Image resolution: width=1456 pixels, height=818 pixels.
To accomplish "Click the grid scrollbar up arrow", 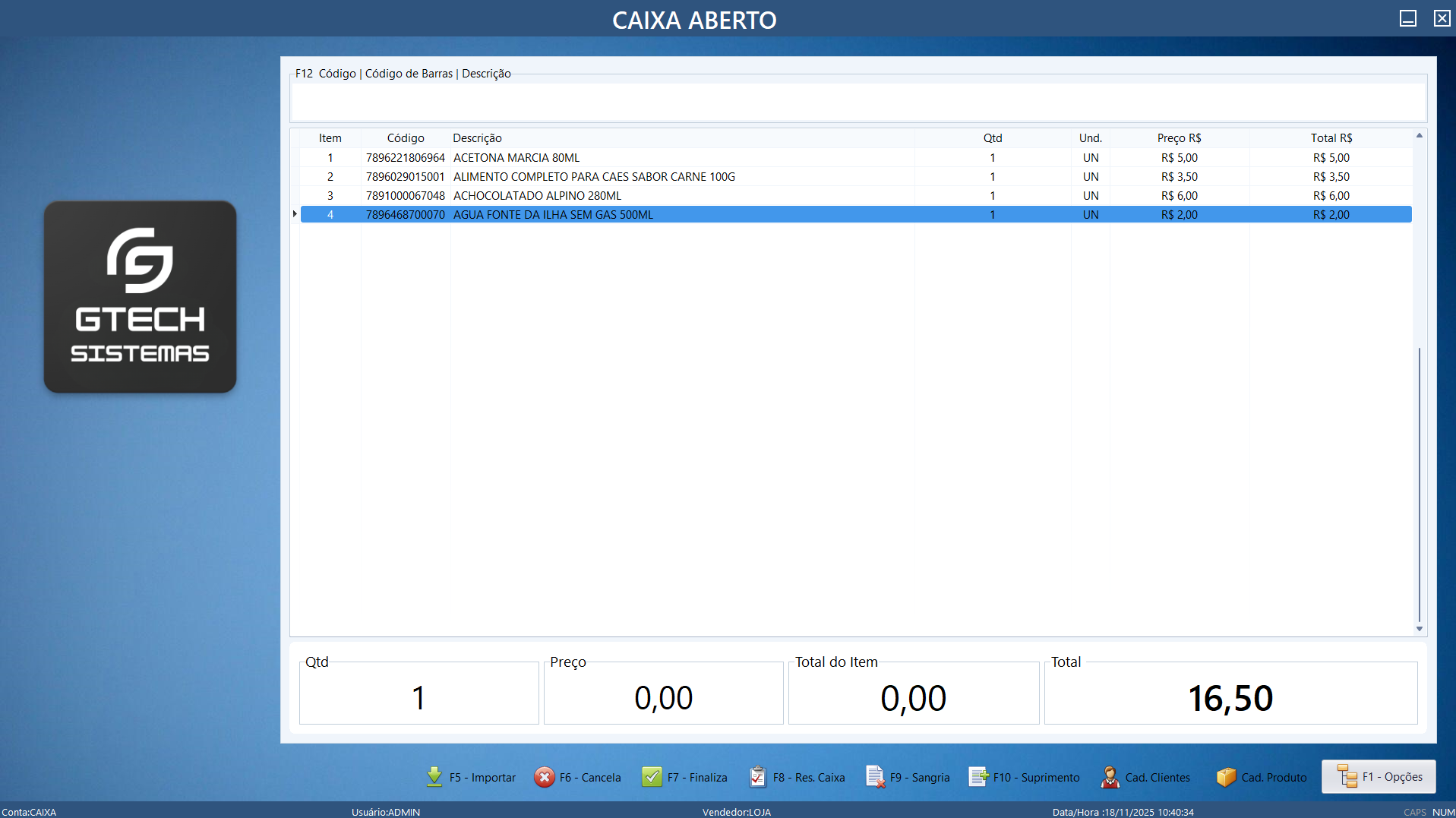I will tap(1418, 134).
